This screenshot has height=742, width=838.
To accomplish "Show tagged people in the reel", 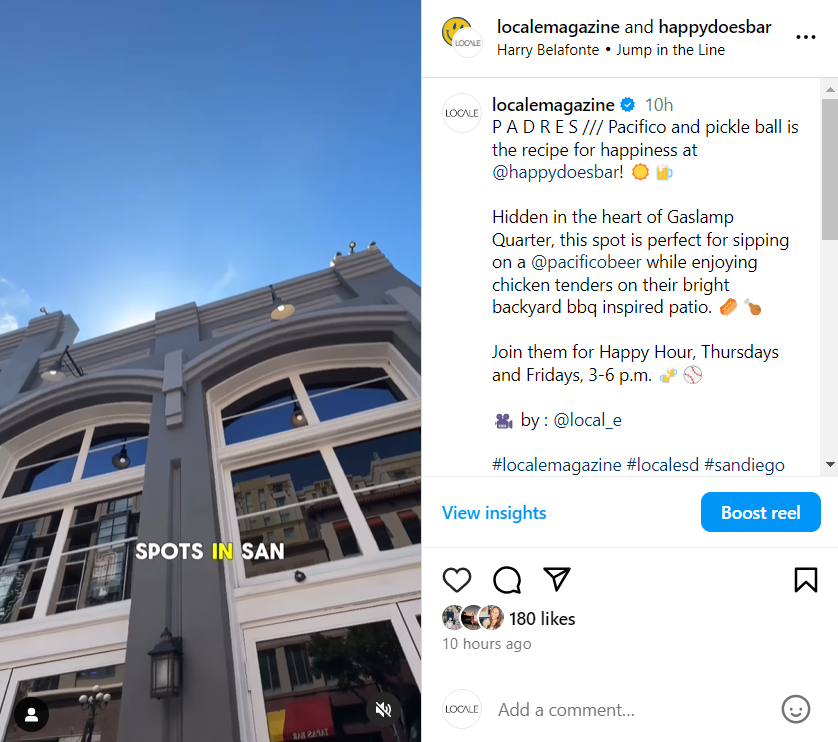I will (32, 715).
